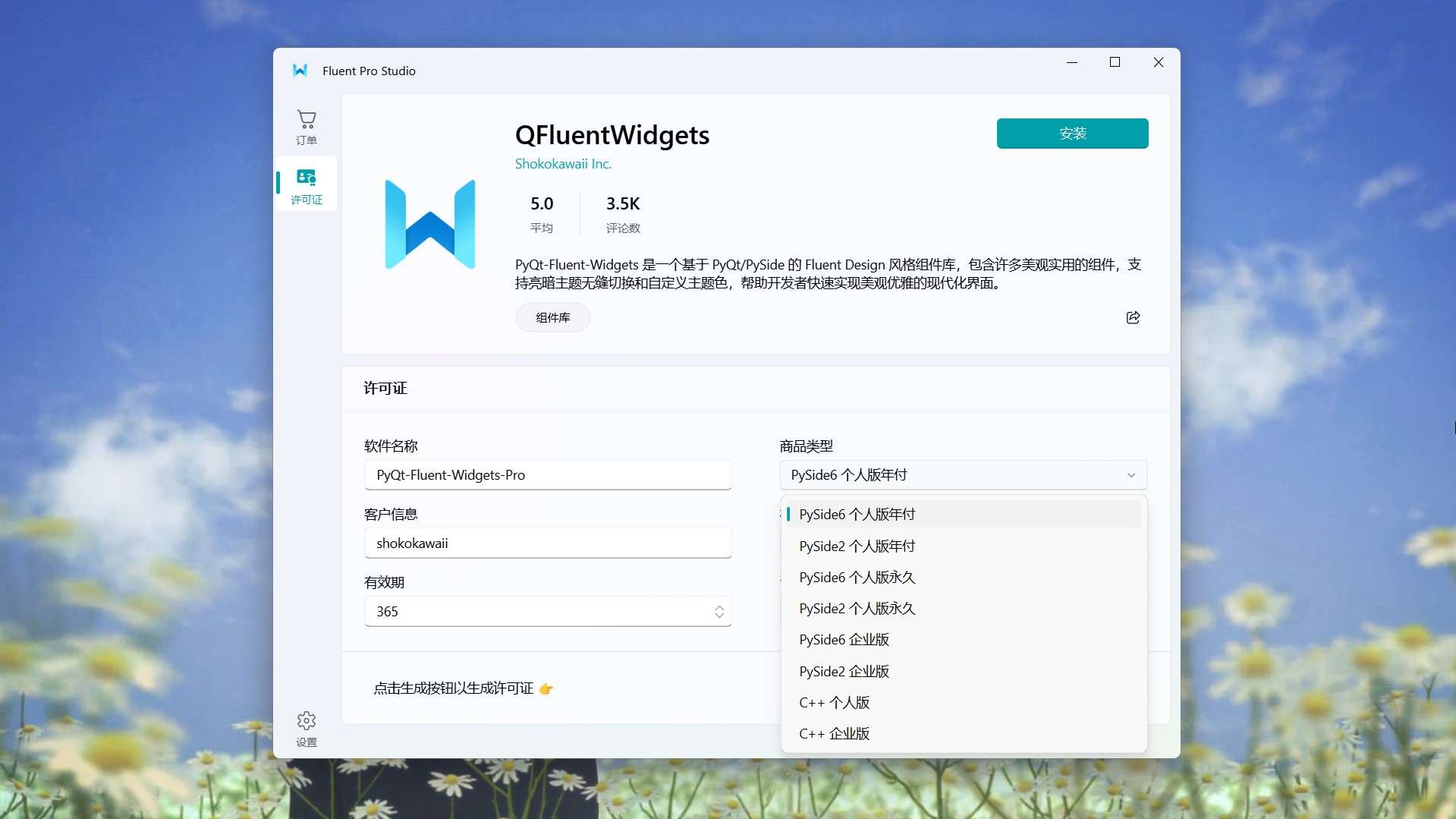Image resolution: width=1456 pixels, height=819 pixels.
Task: Click the QFluentWidgets logo image
Action: click(430, 224)
